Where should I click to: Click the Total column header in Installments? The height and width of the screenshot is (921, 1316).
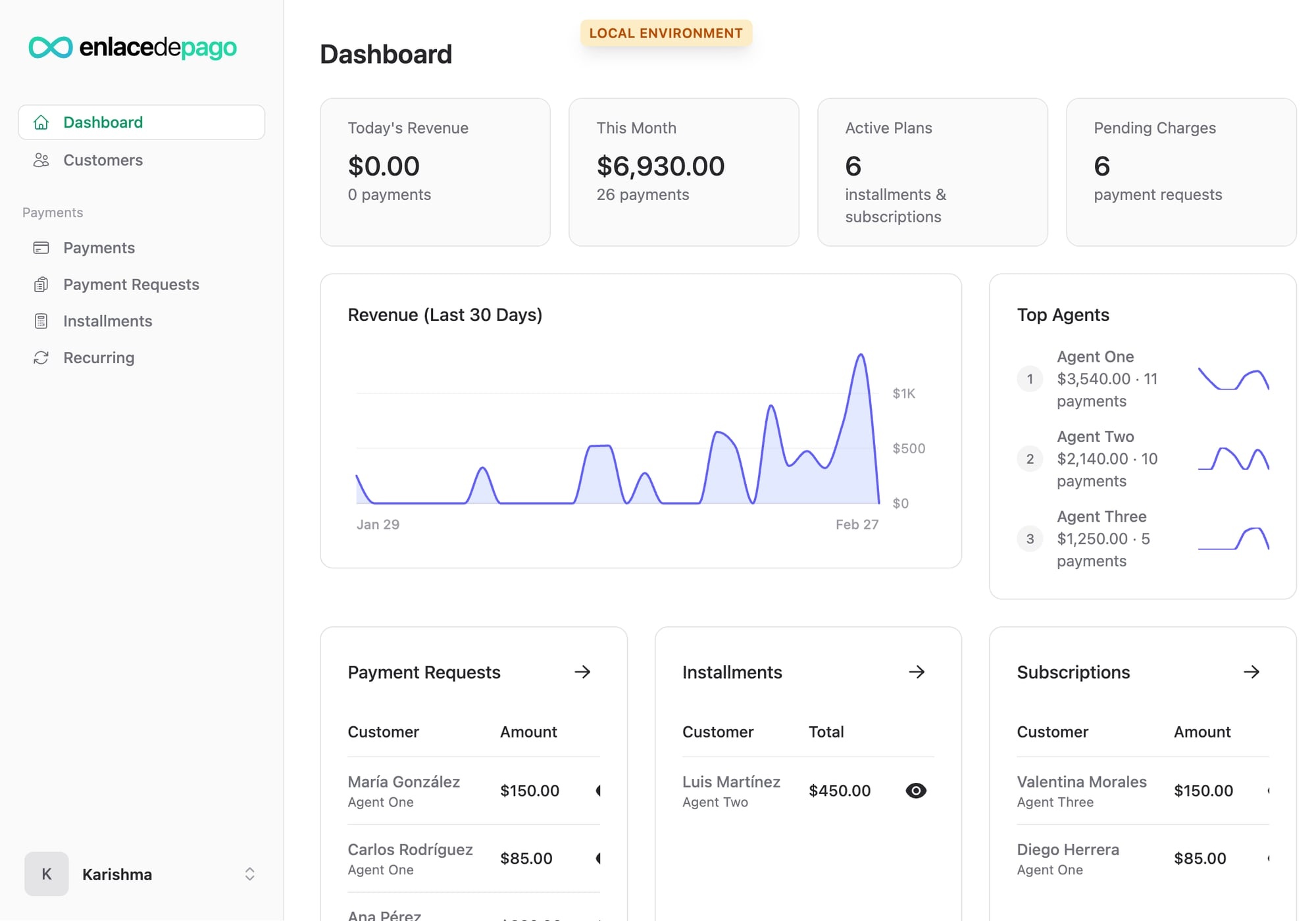coord(826,732)
